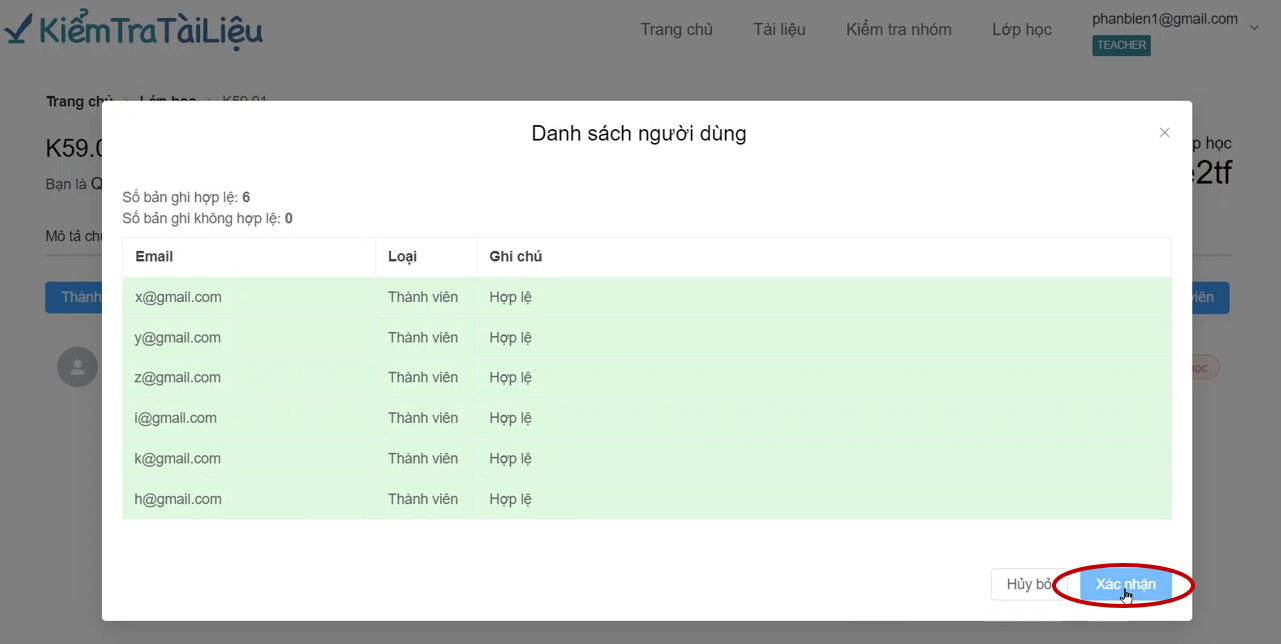Select the i@gmail.com row

647,418
